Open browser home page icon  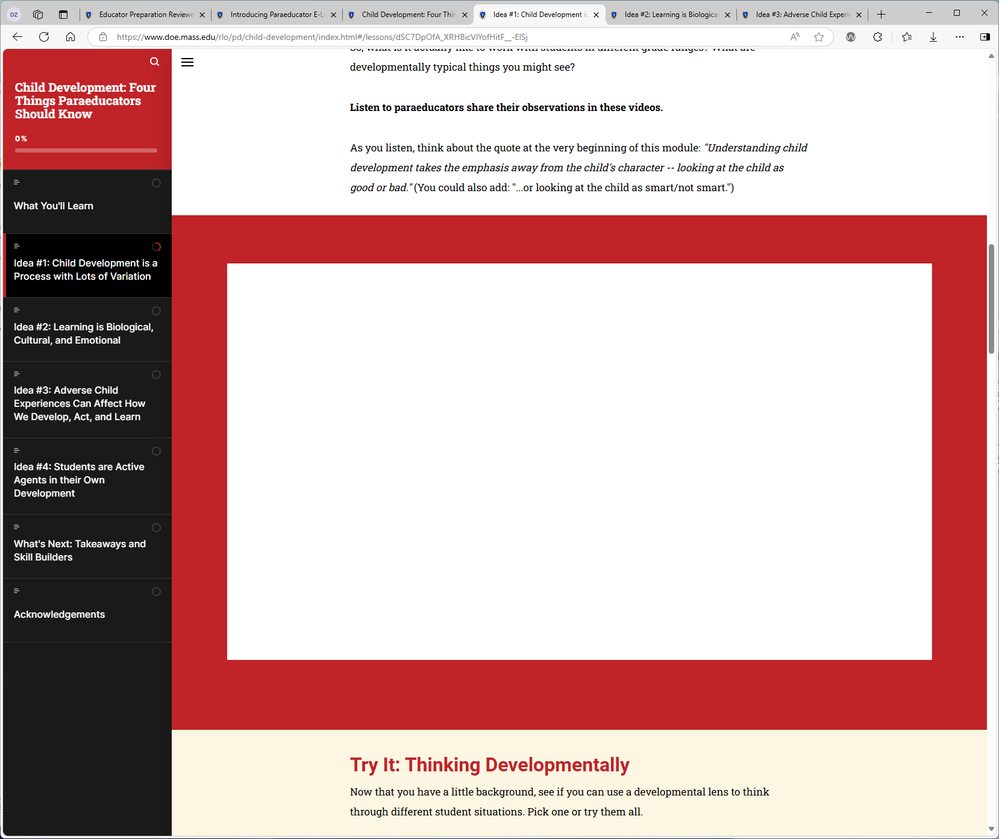(x=71, y=37)
